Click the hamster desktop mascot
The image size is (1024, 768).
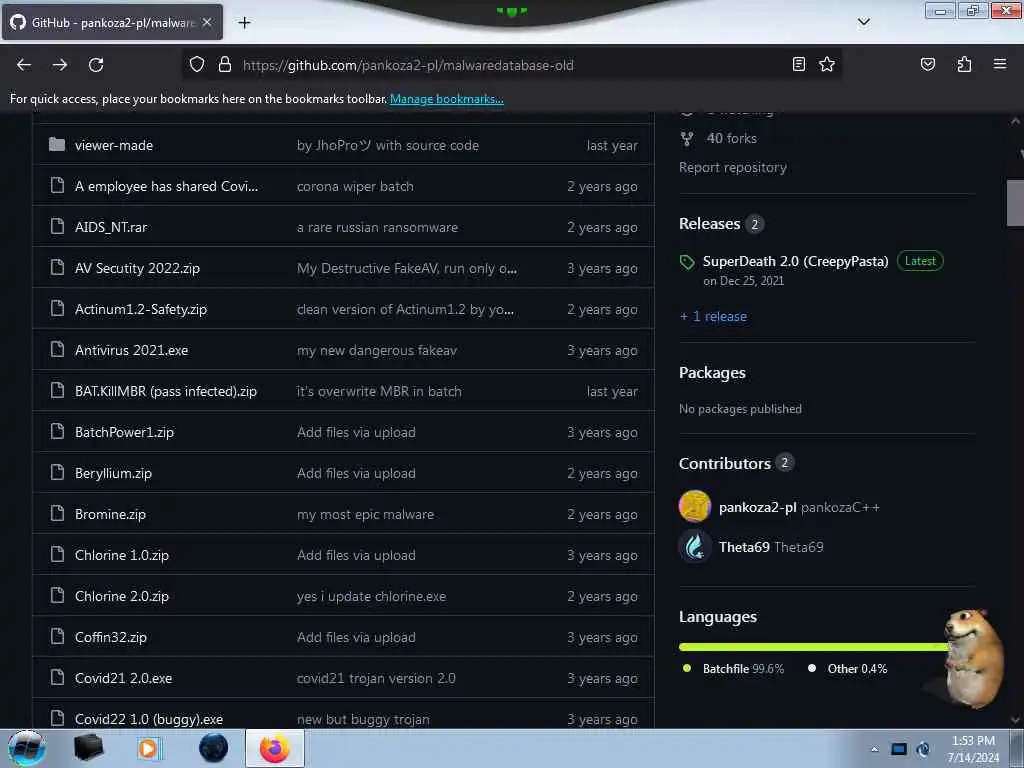point(972,658)
